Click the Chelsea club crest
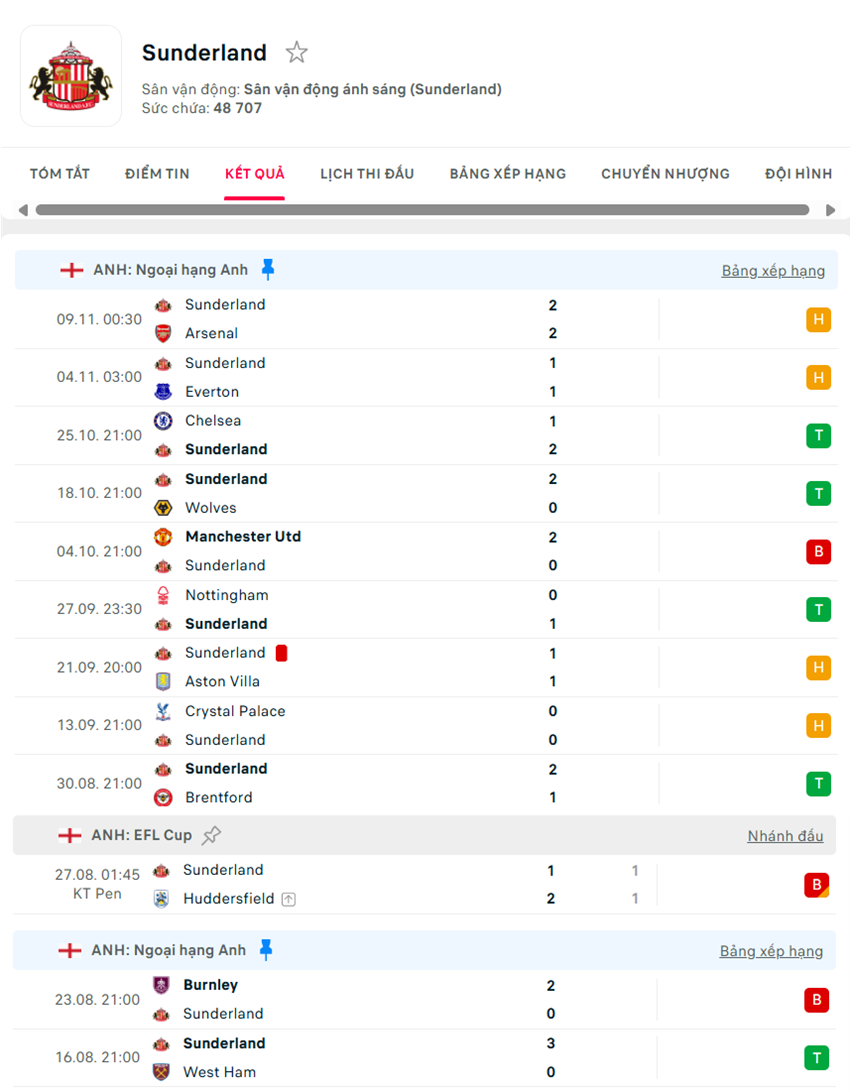The height and width of the screenshot is (1092, 850). click(x=163, y=421)
